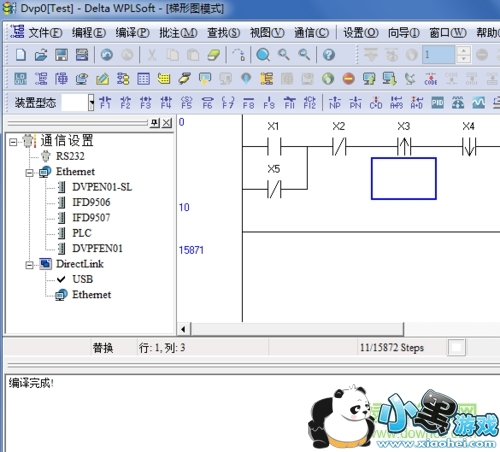
Task: Select DVPEN01-SL device in tree
Action: [x=102, y=187]
